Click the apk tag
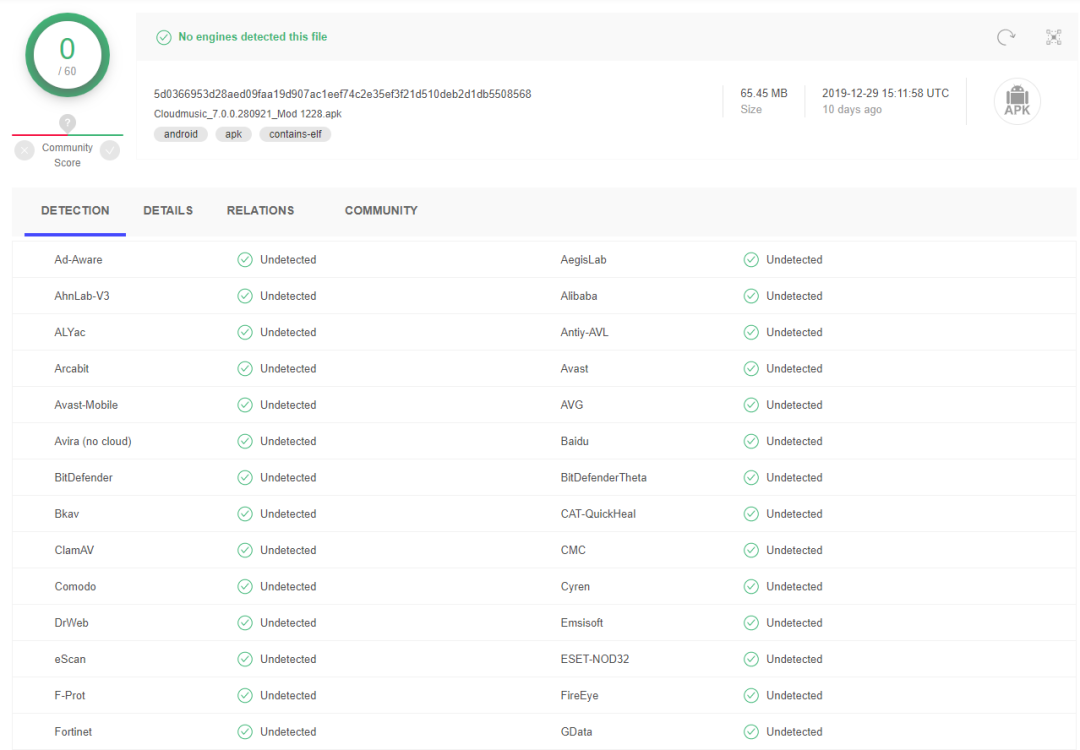Image resolution: width=1080 pixels, height=750 pixels. pyautogui.click(x=233, y=134)
